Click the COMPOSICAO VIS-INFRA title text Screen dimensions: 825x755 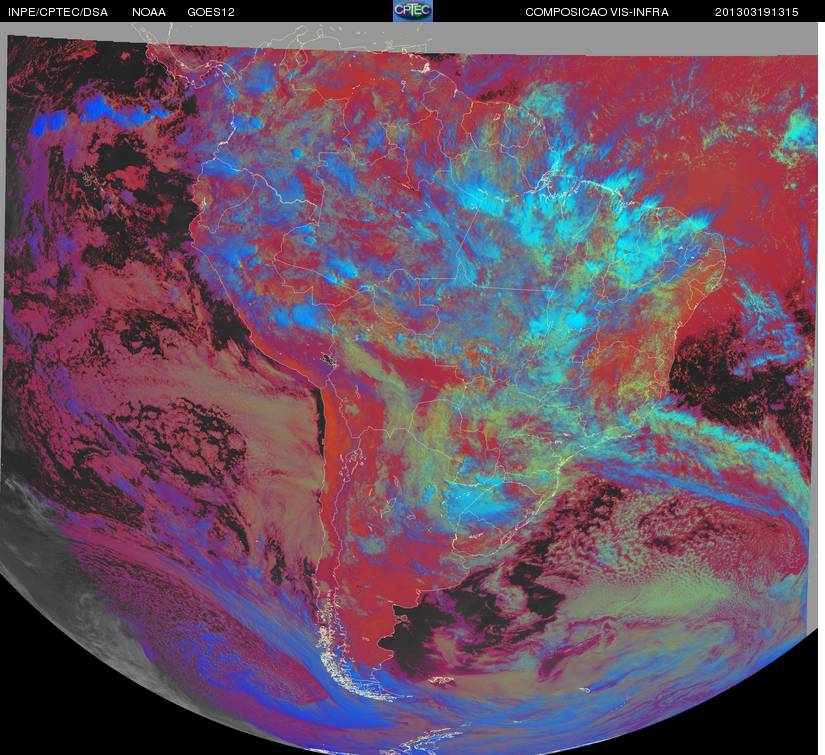pos(597,12)
